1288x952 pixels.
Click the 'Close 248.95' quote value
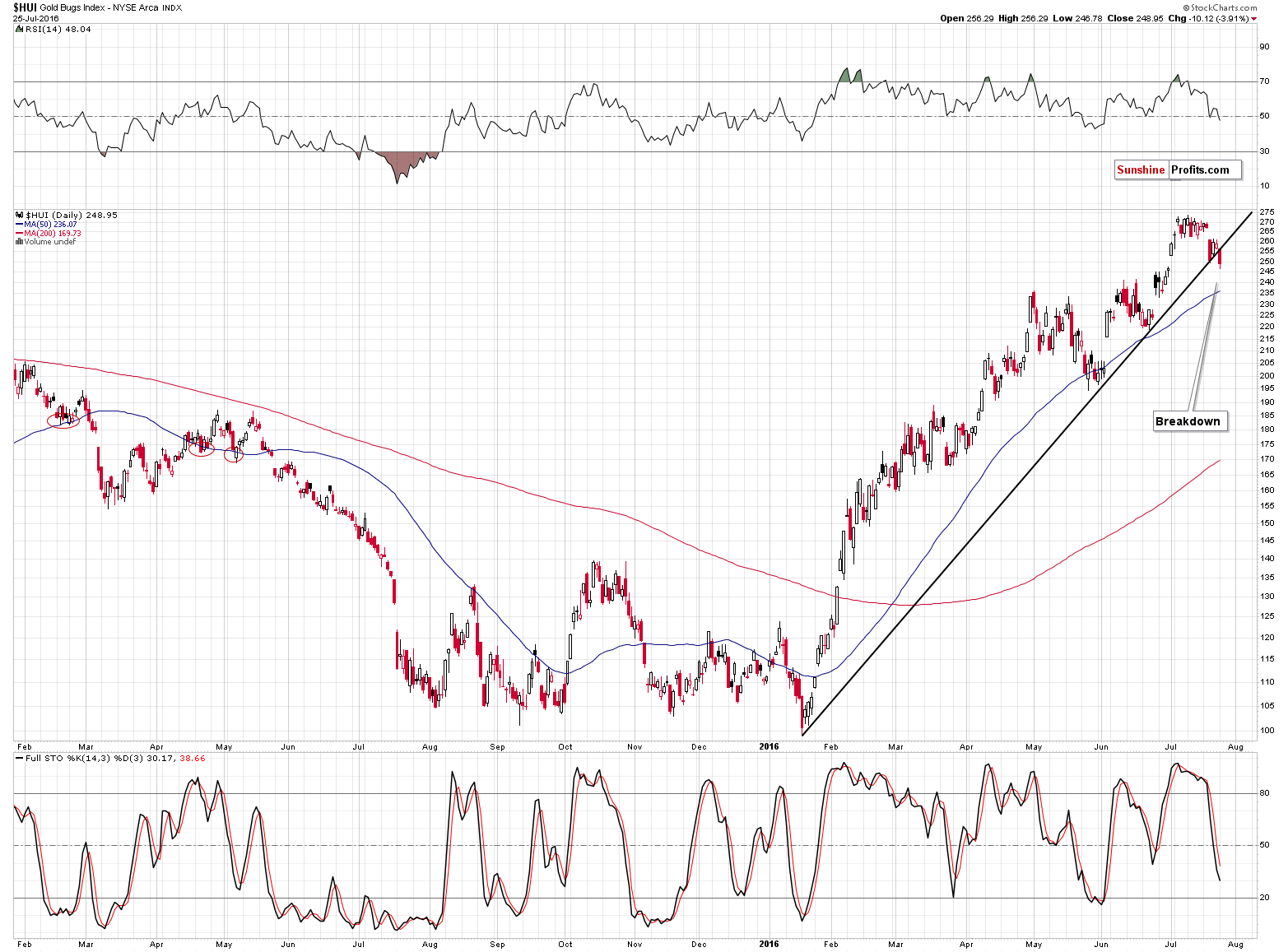click(x=1136, y=18)
